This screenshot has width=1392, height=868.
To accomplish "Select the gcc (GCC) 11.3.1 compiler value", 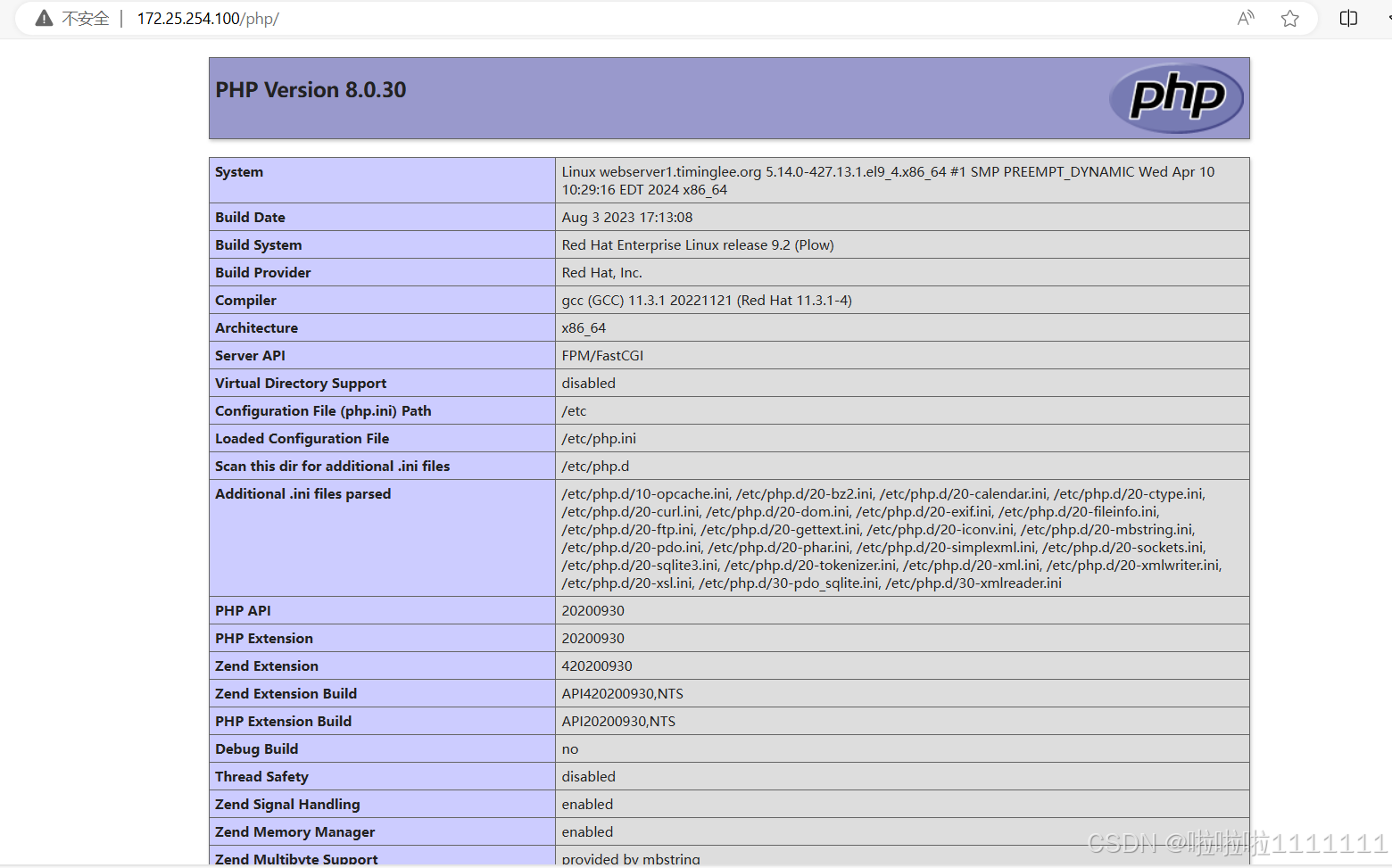I will pos(707,301).
